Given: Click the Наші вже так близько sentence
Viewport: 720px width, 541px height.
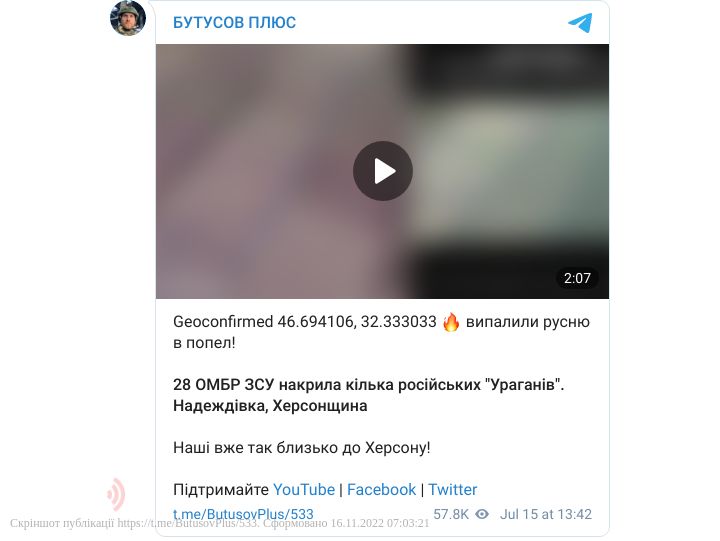Looking at the screenshot, I should click(x=302, y=447).
